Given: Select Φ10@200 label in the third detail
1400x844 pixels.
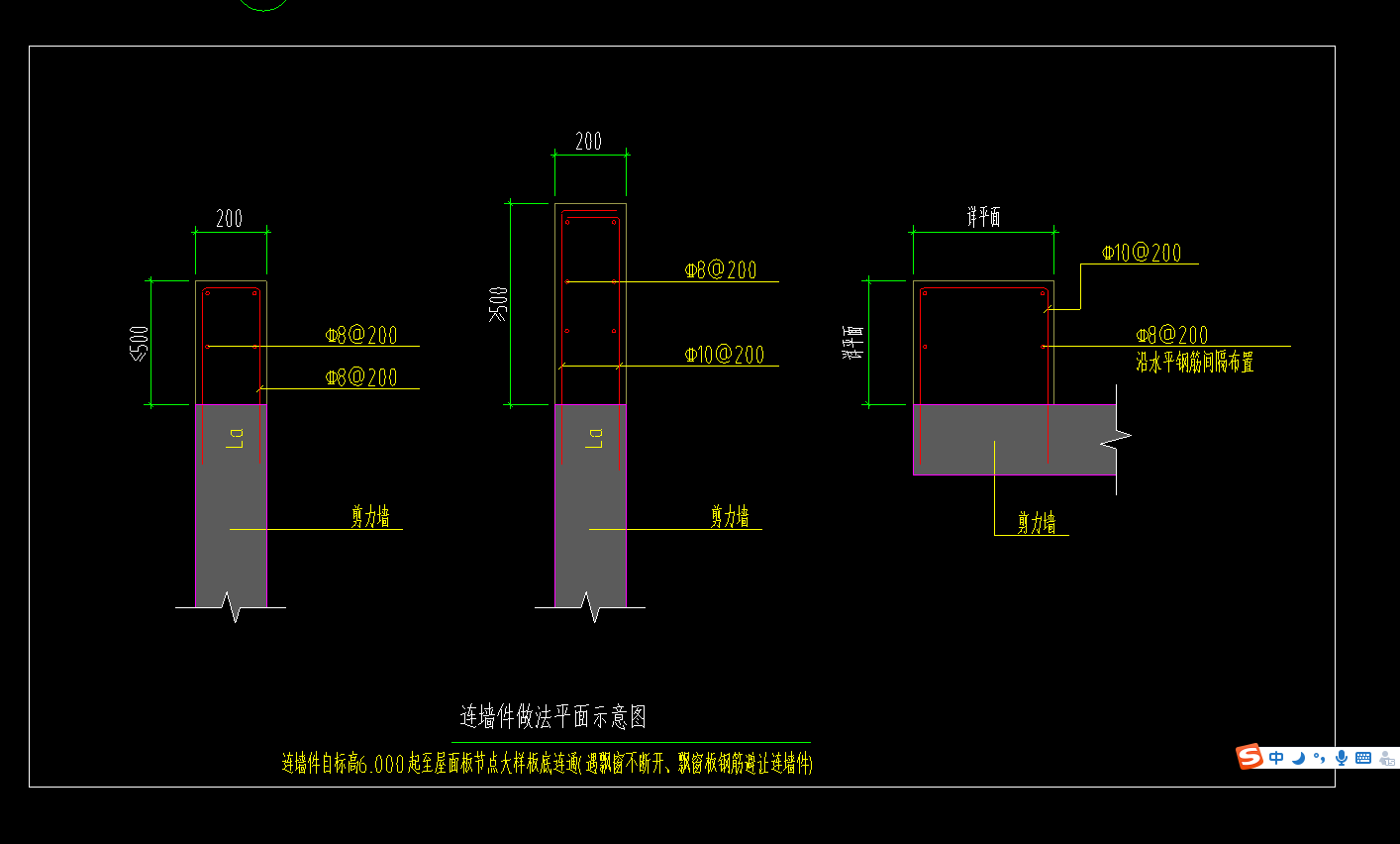Looking at the screenshot, I should tap(1142, 253).
